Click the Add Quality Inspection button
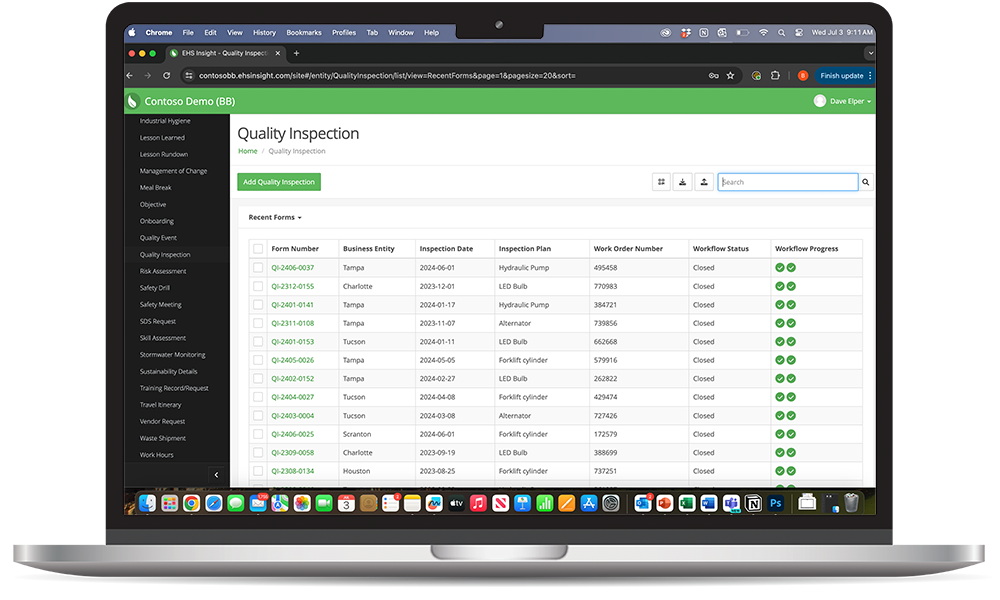The width and height of the screenshot is (1000, 600). click(278, 181)
